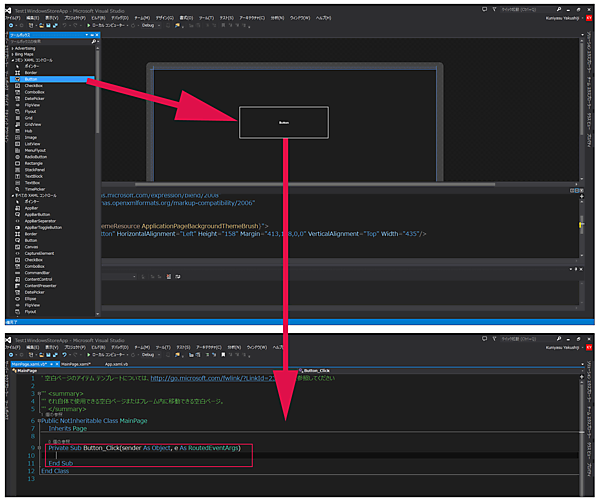Choose the Canvas control in the lower toolbox list
Viewport: 600px width, 500px height.
click(31, 247)
